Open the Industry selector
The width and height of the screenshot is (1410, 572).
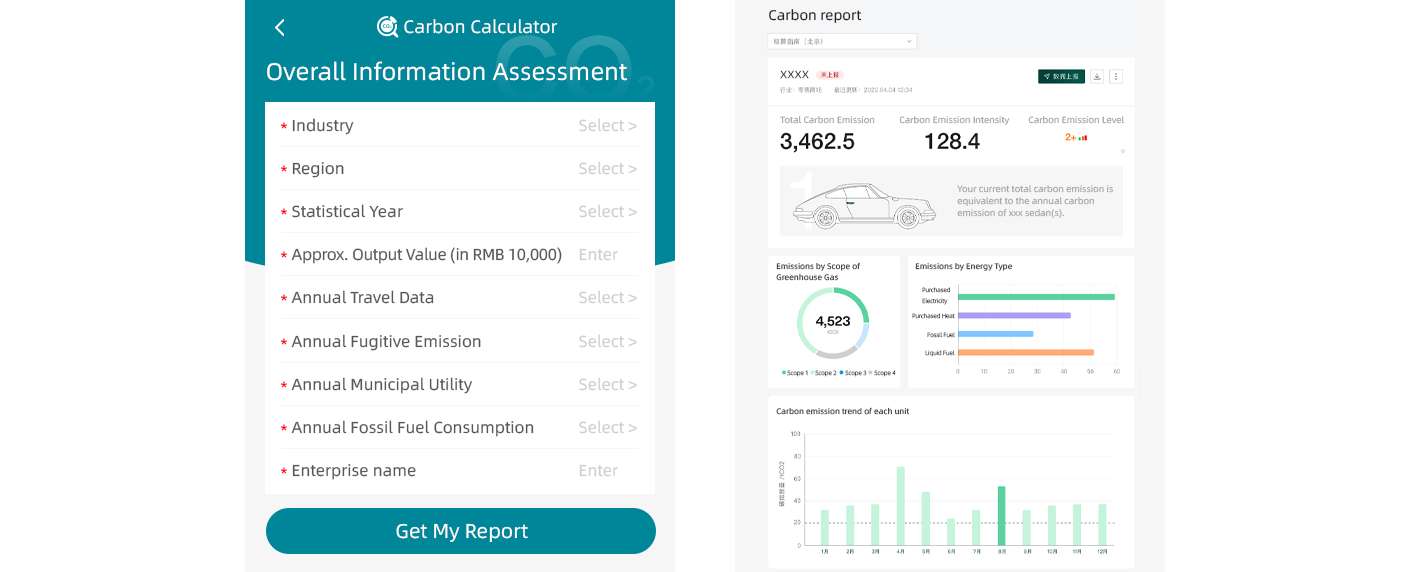pyautogui.click(x=460, y=125)
